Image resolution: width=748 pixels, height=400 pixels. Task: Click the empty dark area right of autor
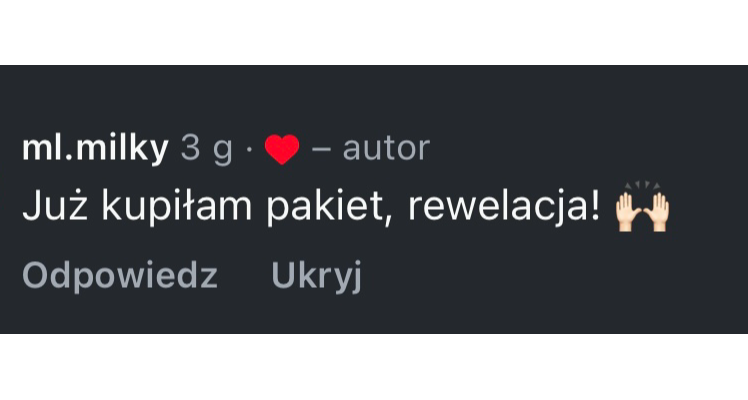click(x=587, y=148)
